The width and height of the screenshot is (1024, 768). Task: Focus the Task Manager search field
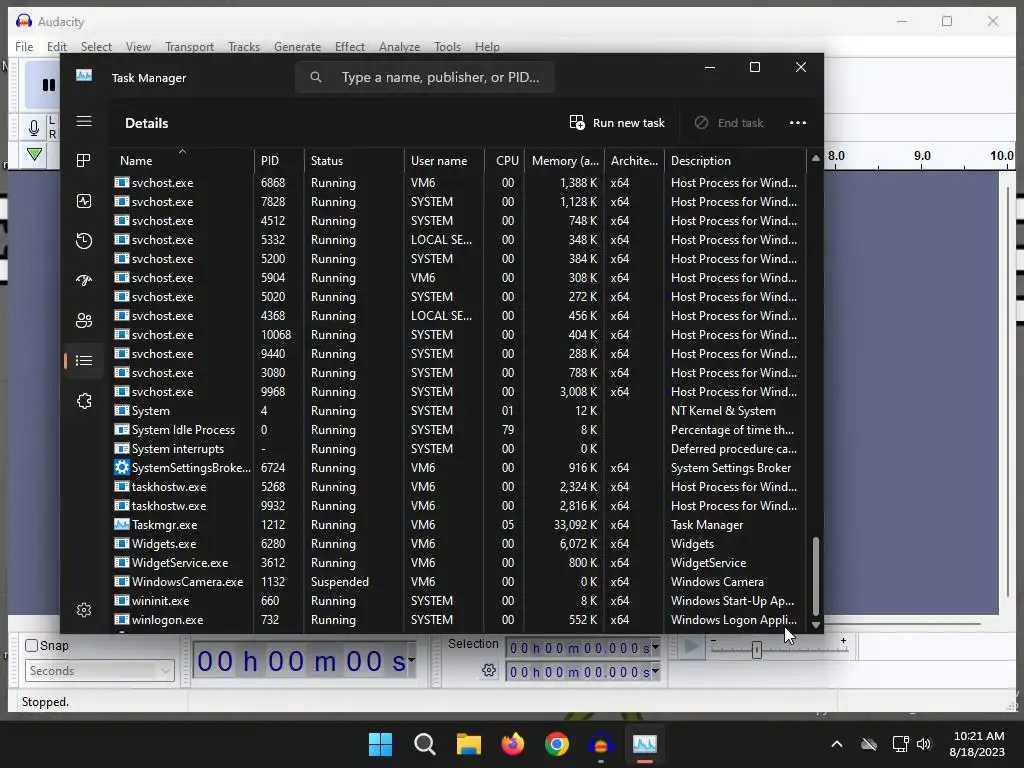[x=425, y=77]
